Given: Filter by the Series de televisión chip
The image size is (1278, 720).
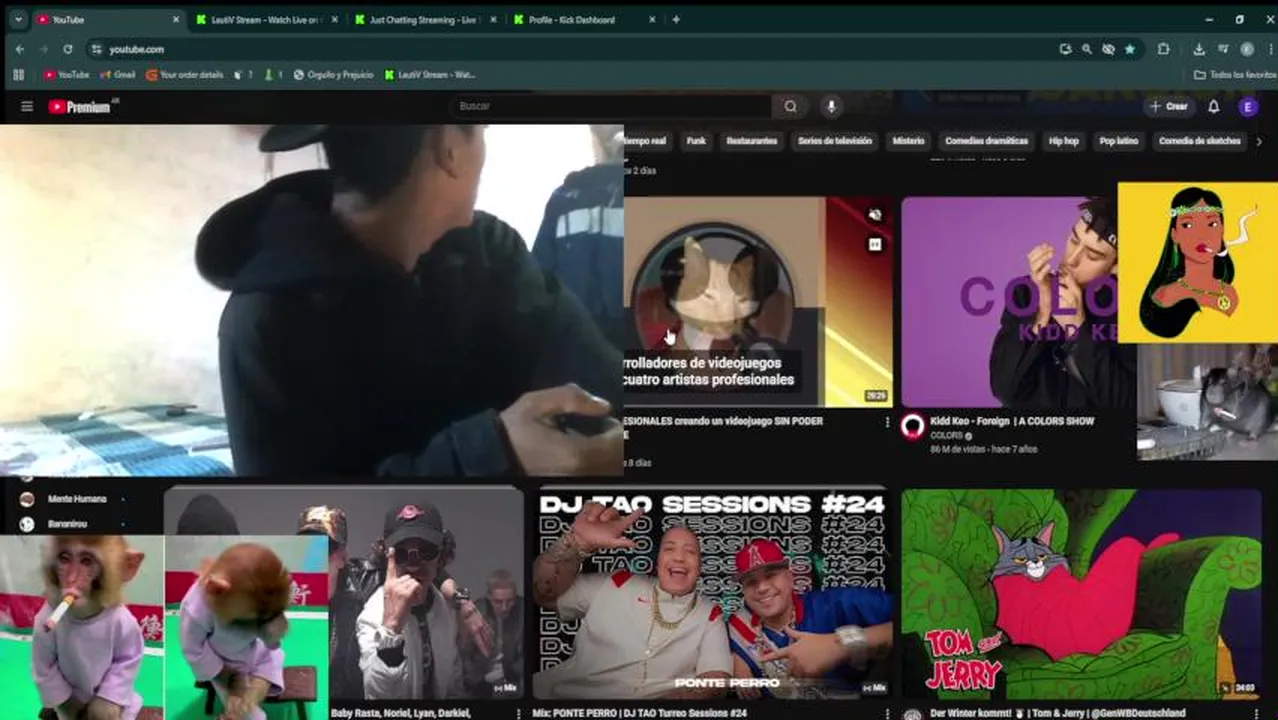Looking at the screenshot, I should click(835, 141).
